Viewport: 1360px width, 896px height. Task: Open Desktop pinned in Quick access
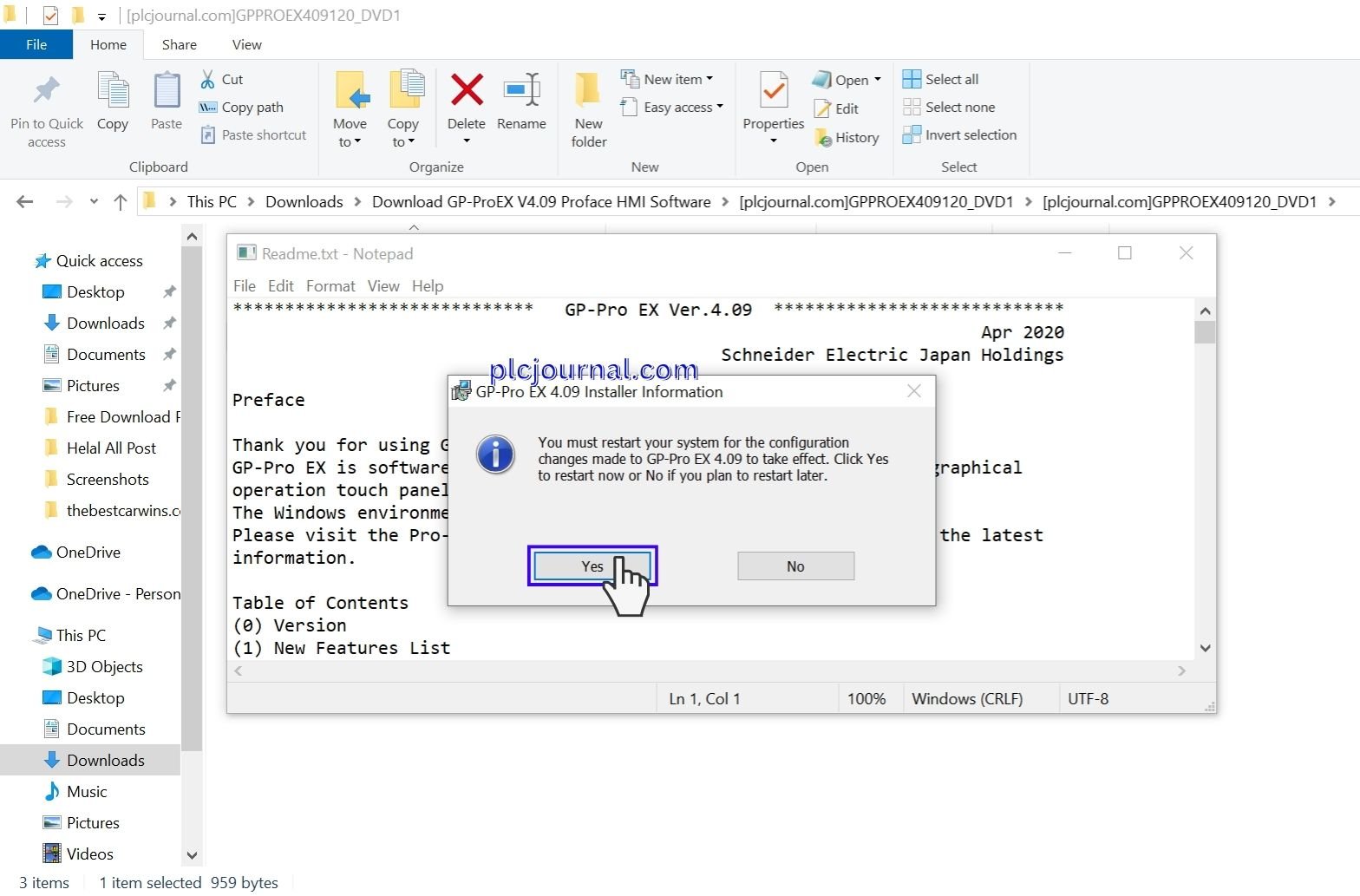click(x=95, y=292)
